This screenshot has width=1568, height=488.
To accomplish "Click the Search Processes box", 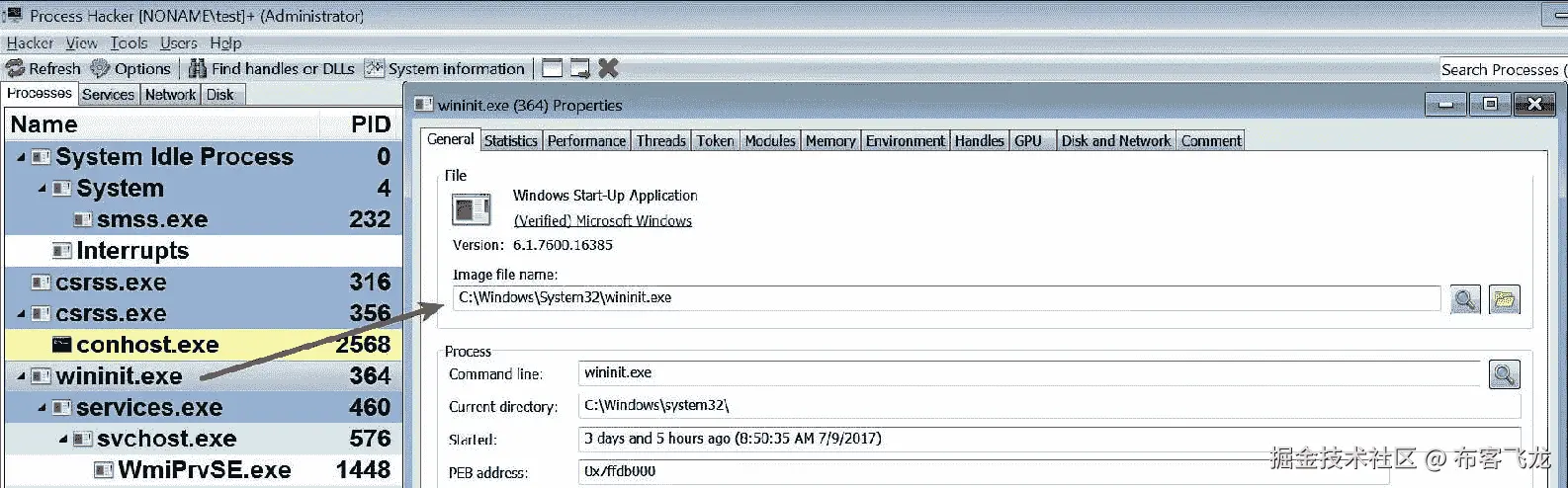I will (x=1503, y=69).
